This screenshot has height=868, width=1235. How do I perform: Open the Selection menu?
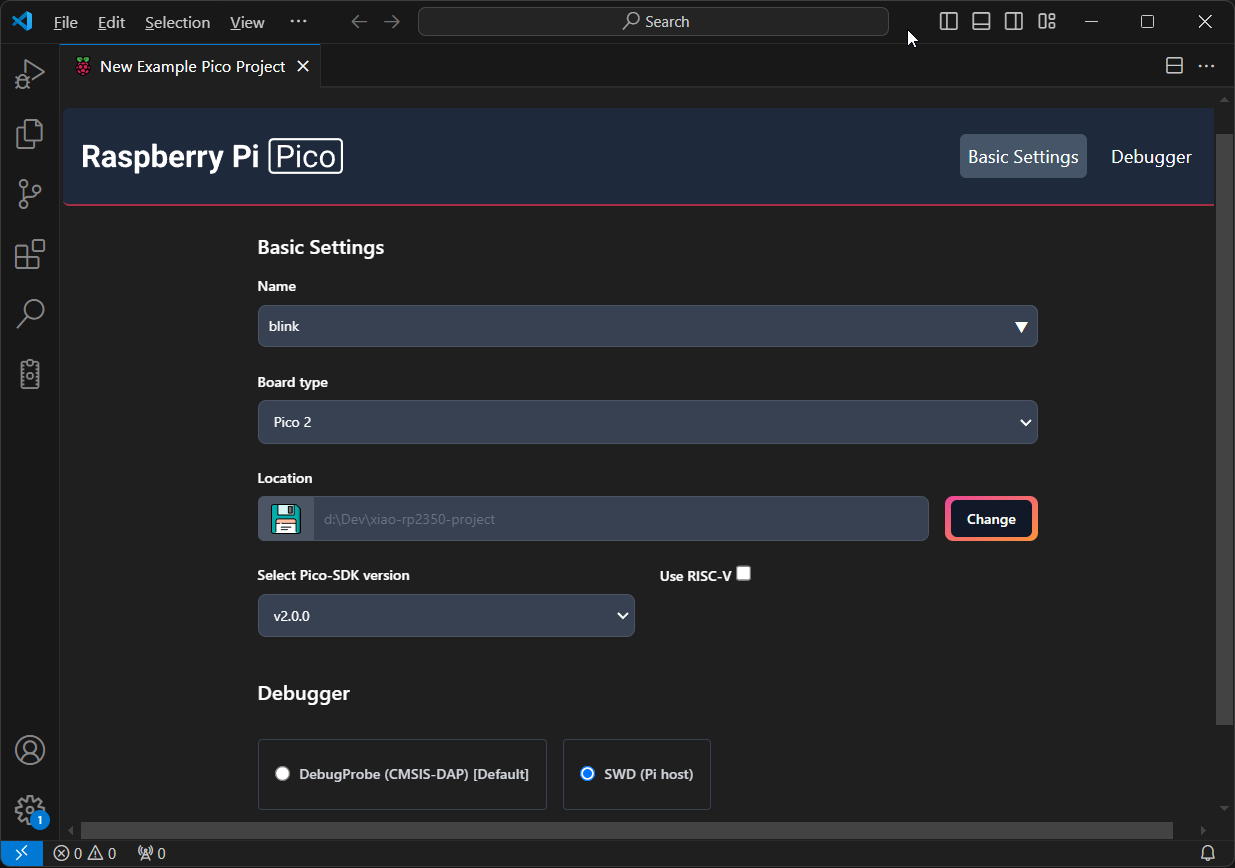click(177, 22)
